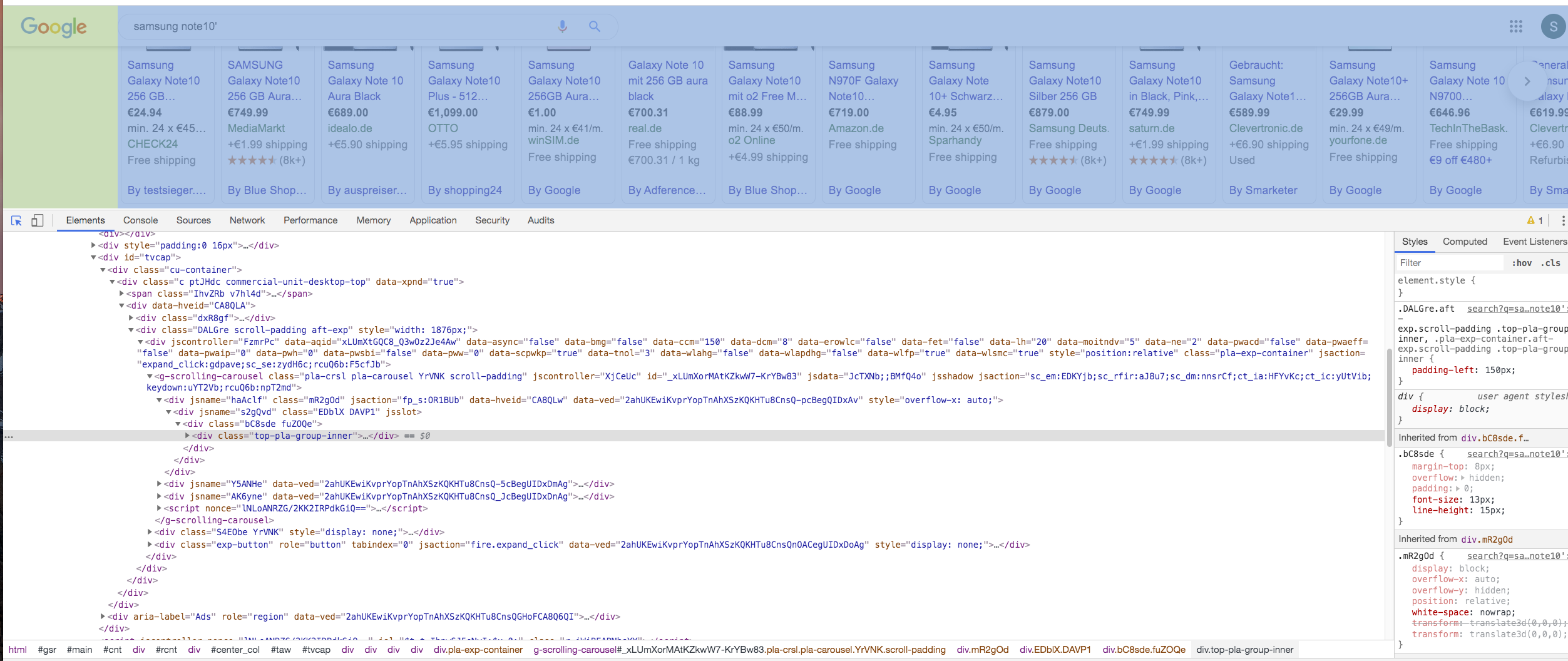Open the .bC8sde rule source link
Image resolution: width=1568 pixels, height=661 pixels.
[x=1516, y=454]
